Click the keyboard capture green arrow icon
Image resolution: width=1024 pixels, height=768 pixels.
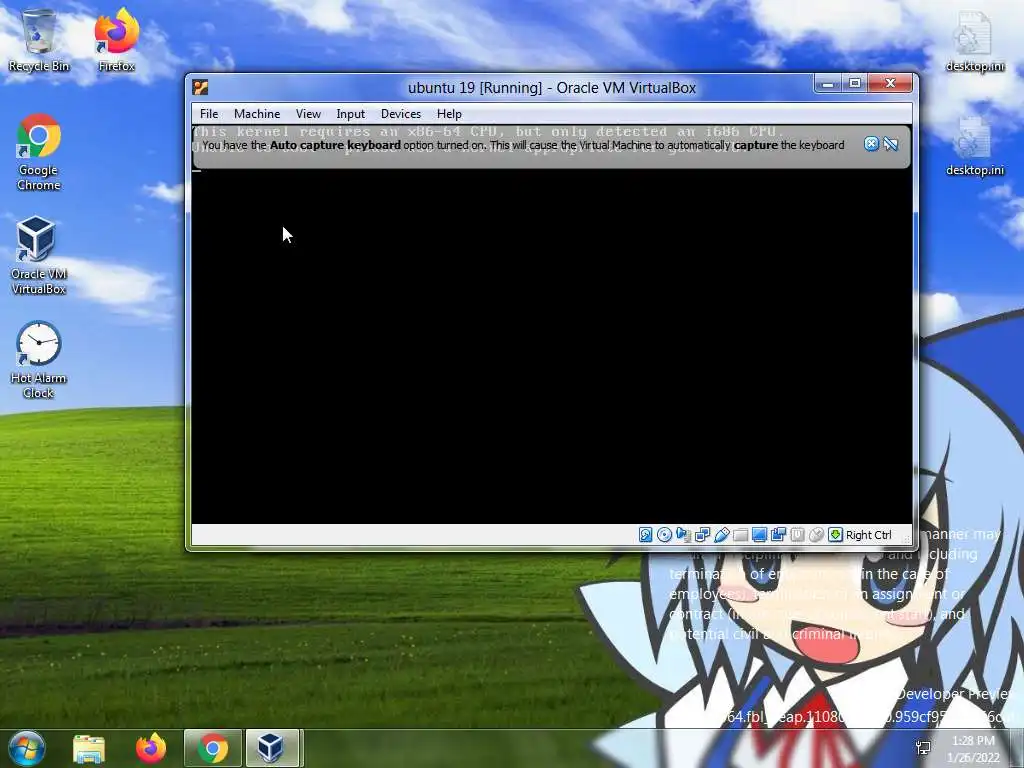click(x=835, y=535)
